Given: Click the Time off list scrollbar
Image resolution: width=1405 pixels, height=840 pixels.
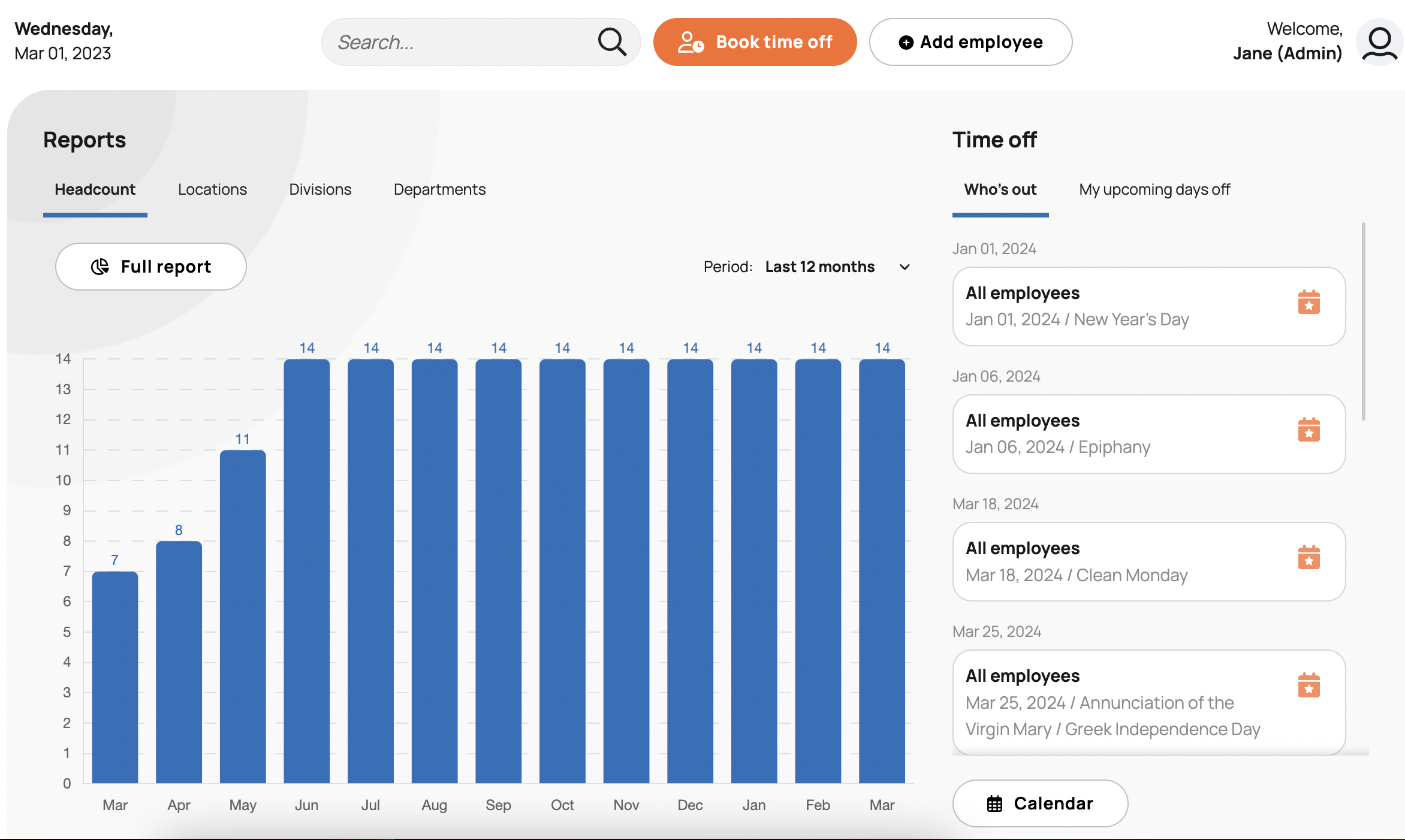Looking at the screenshot, I should tap(1363, 324).
